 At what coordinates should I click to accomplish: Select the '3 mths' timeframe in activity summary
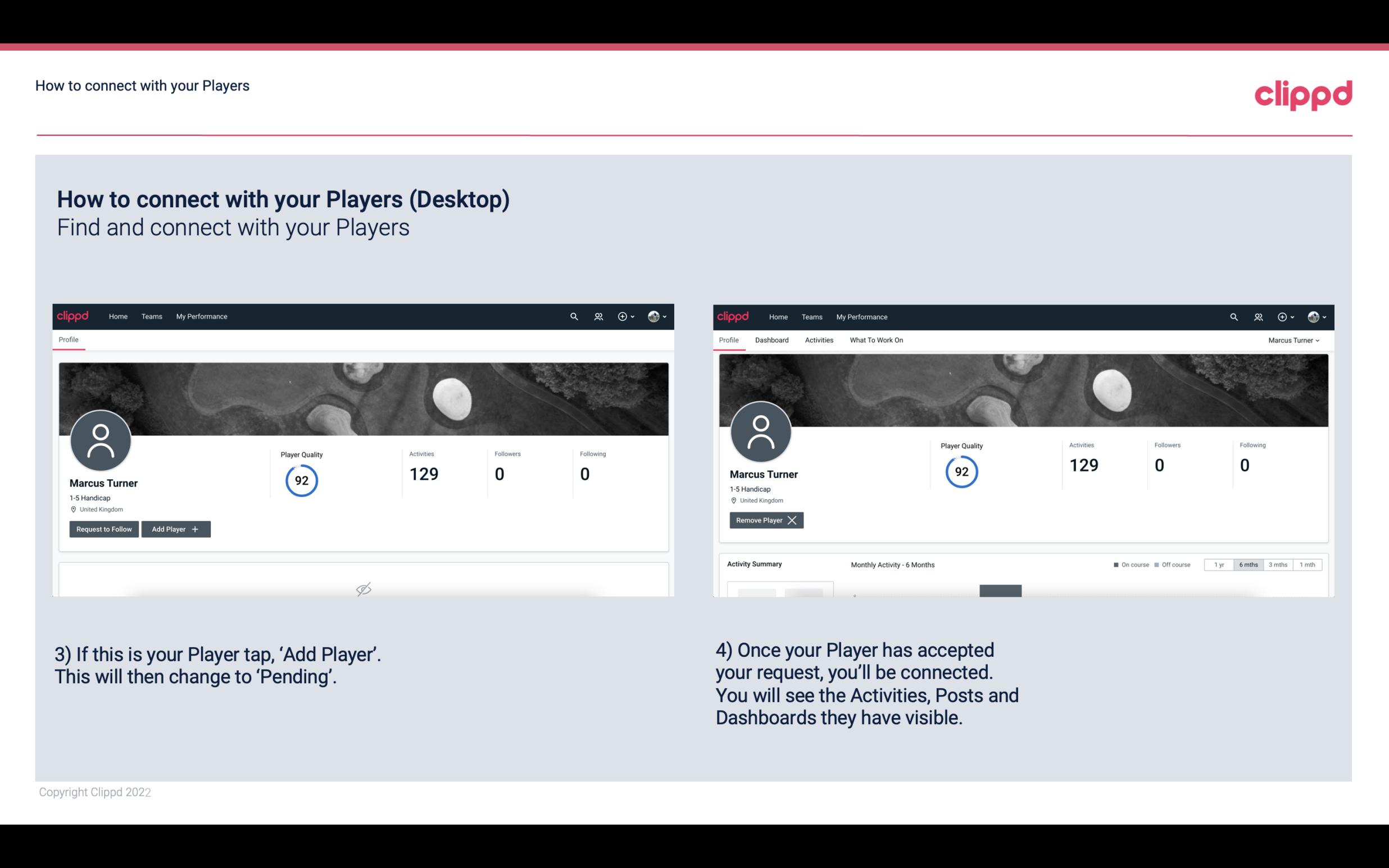(1278, 564)
